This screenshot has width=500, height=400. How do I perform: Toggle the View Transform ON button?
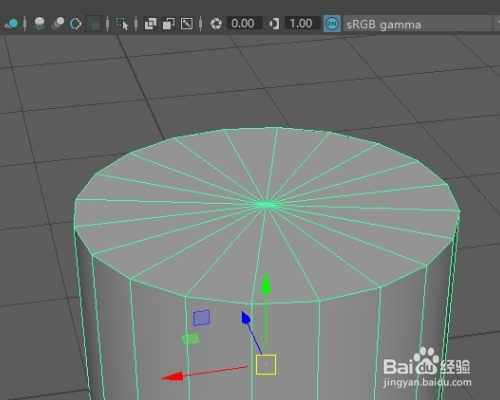tap(332, 24)
